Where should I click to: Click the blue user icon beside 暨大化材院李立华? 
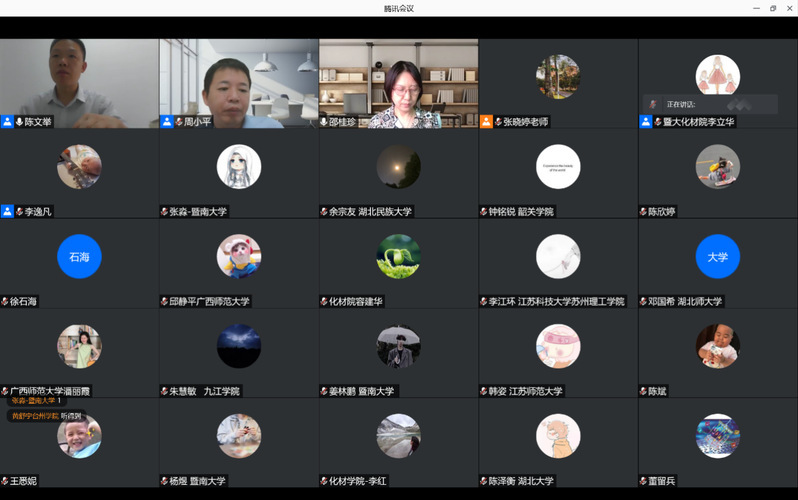(x=646, y=122)
